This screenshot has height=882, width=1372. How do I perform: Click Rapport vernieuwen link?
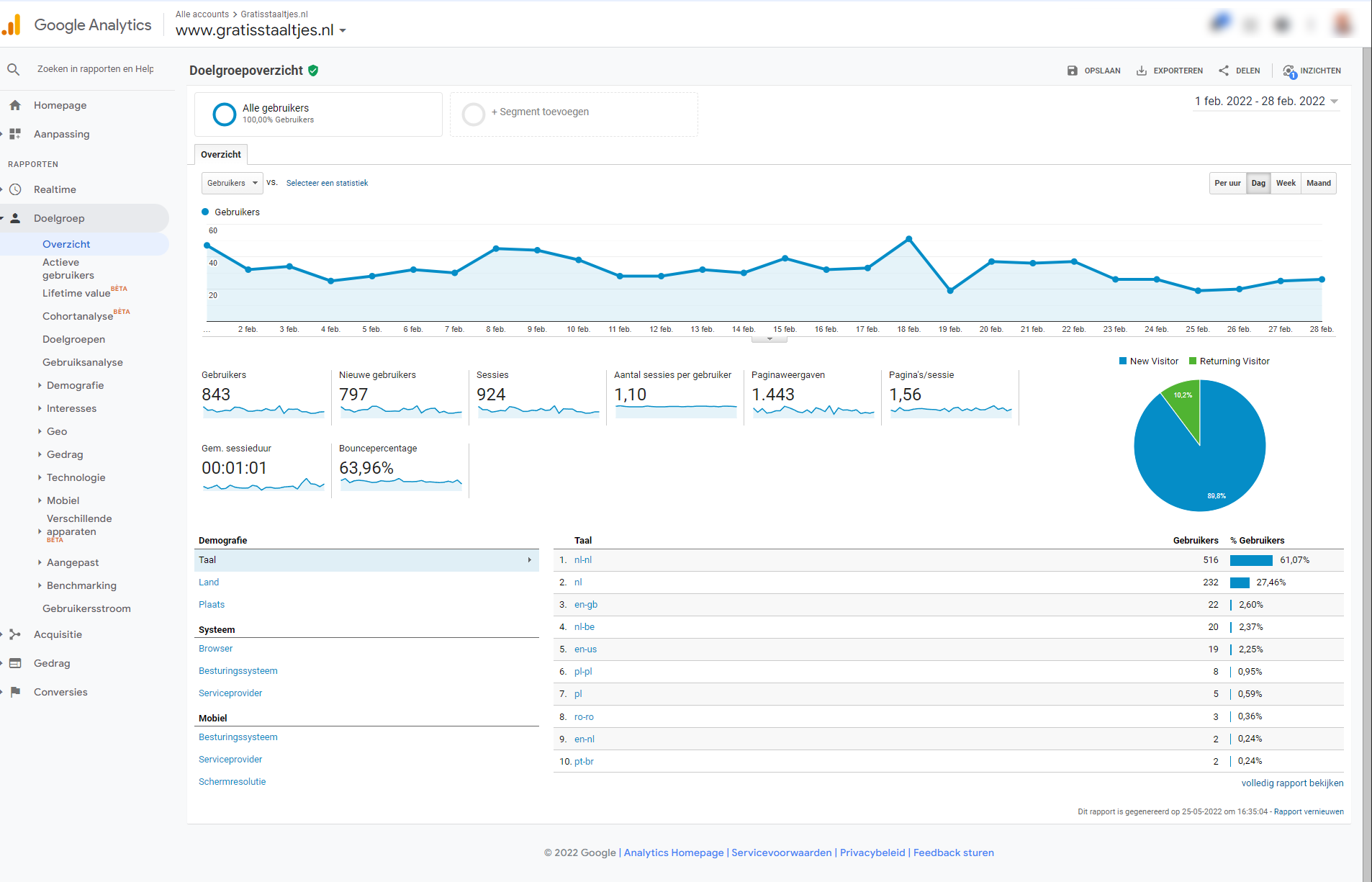click(x=1309, y=812)
